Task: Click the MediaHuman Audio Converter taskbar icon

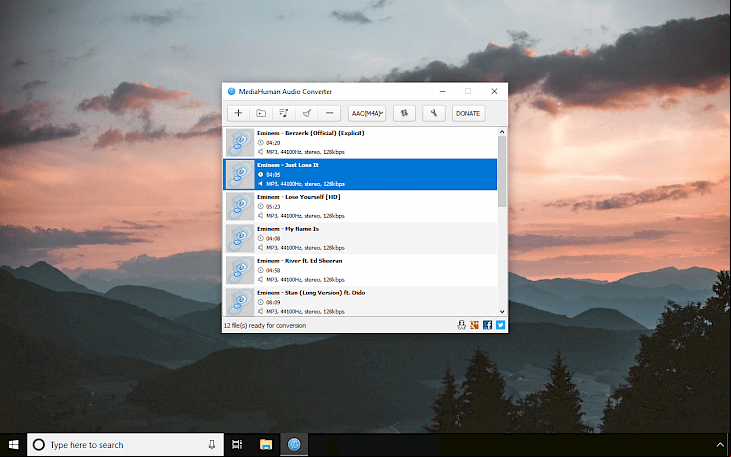Action: tap(294, 445)
